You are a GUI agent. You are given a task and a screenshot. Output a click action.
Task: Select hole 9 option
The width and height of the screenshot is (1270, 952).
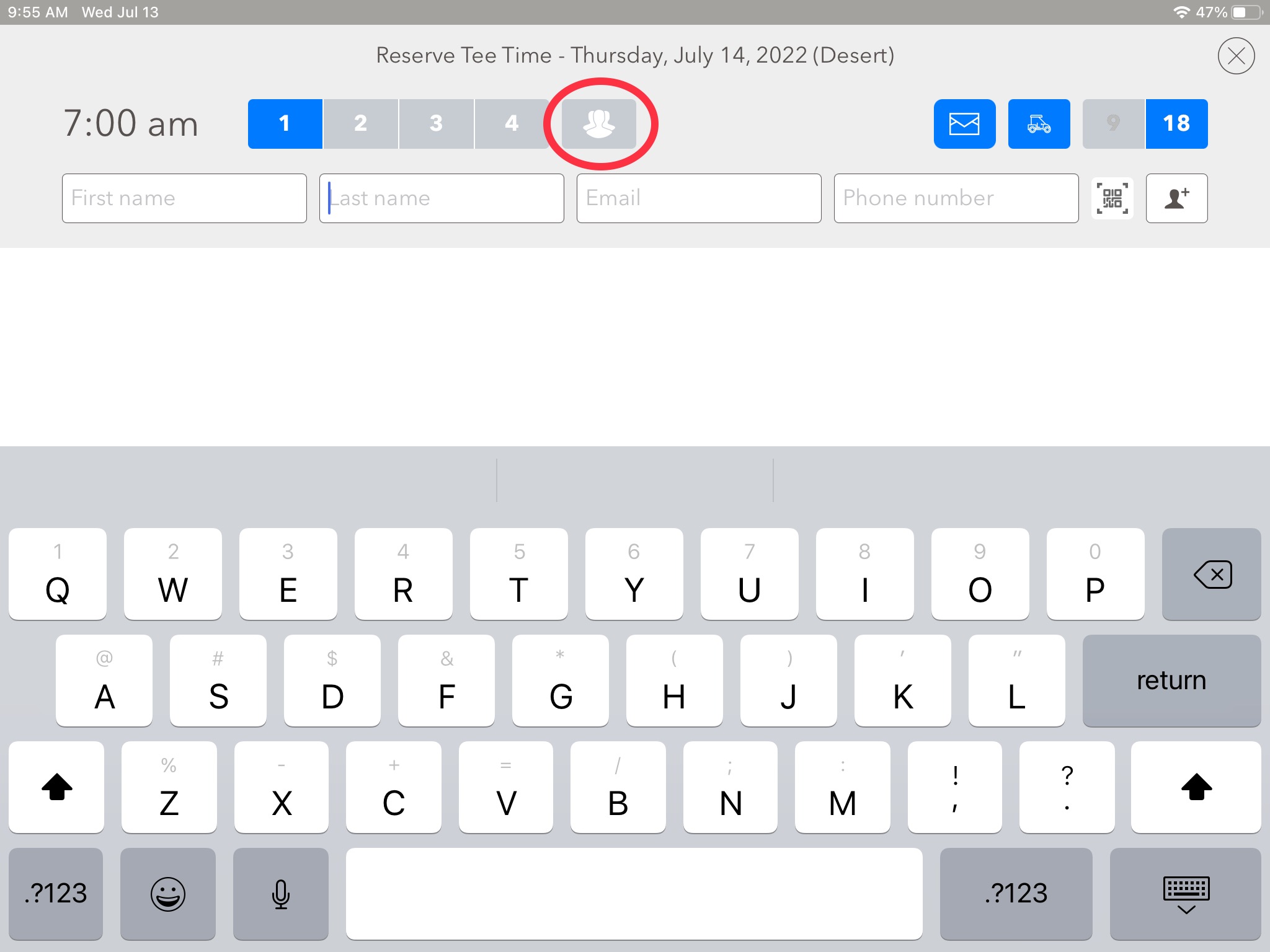click(x=1113, y=122)
